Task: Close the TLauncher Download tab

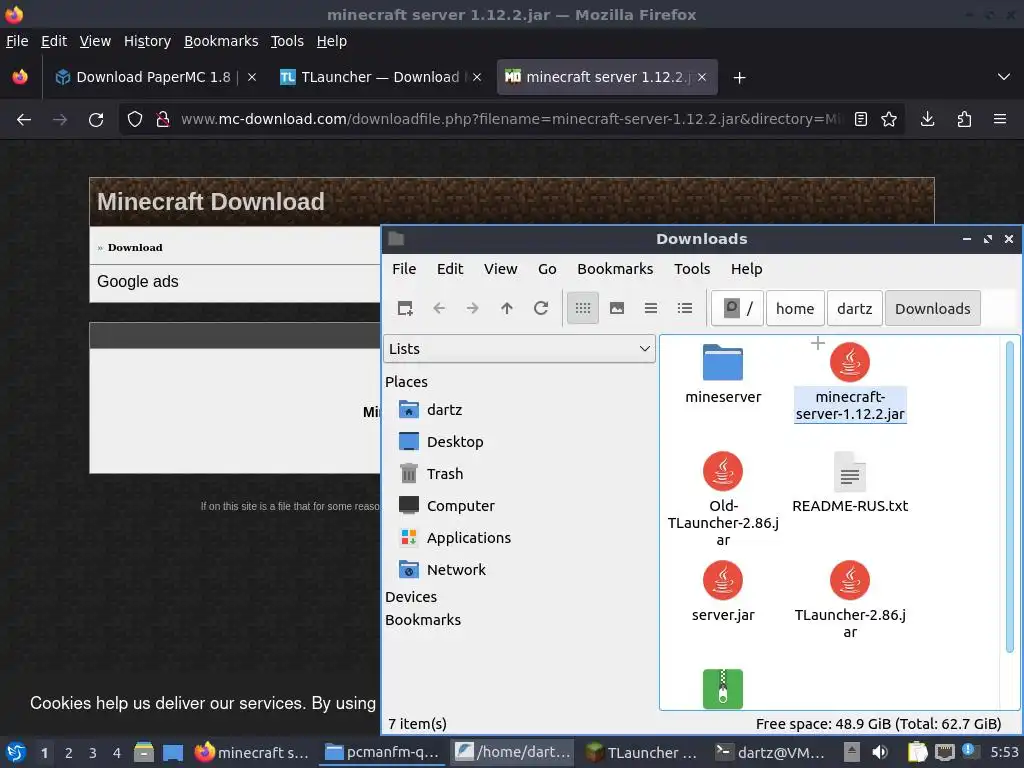Action: tap(477, 77)
